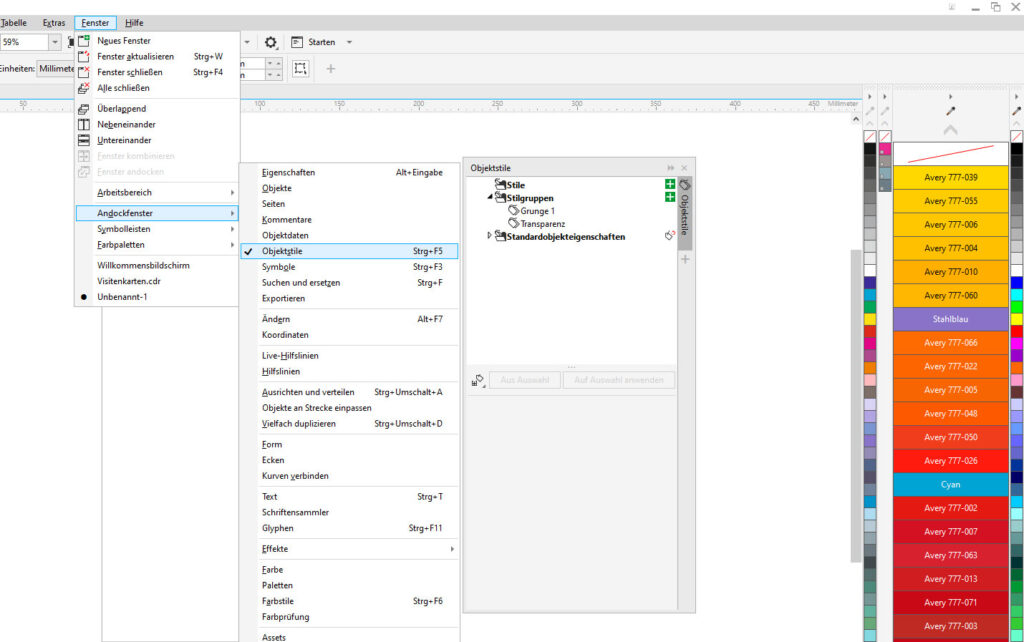Collapse the Stilgruppen tree node
This screenshot has height=642, width=1024.
[490, 197]
